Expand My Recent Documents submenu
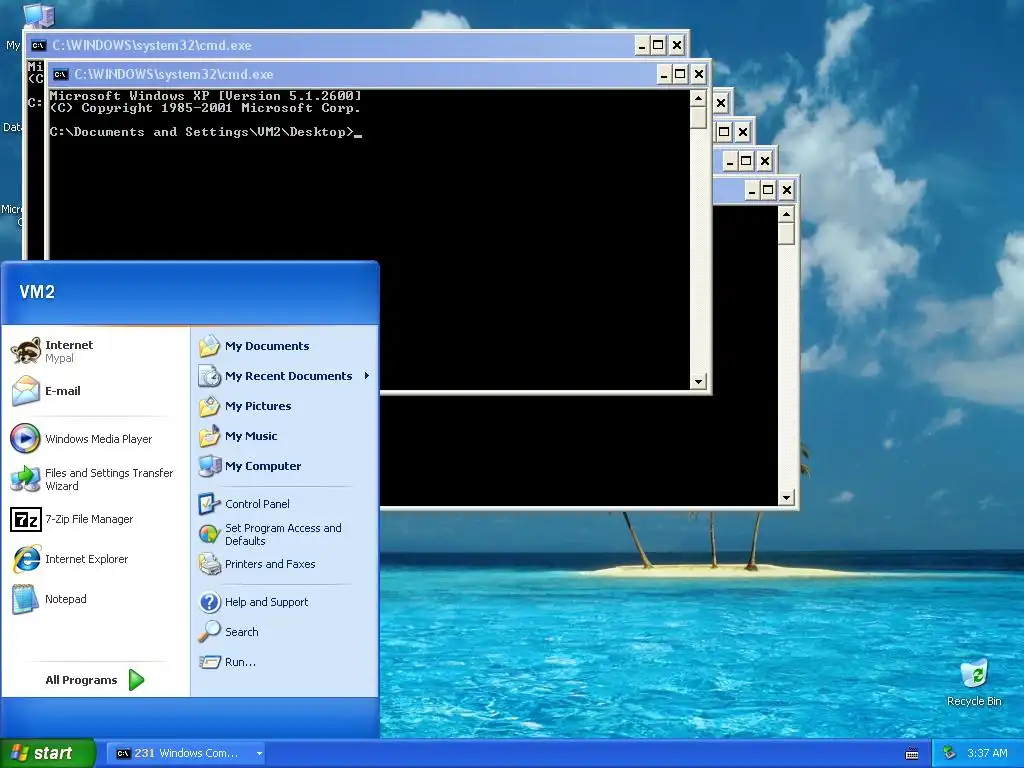 (x=367, y=376)
